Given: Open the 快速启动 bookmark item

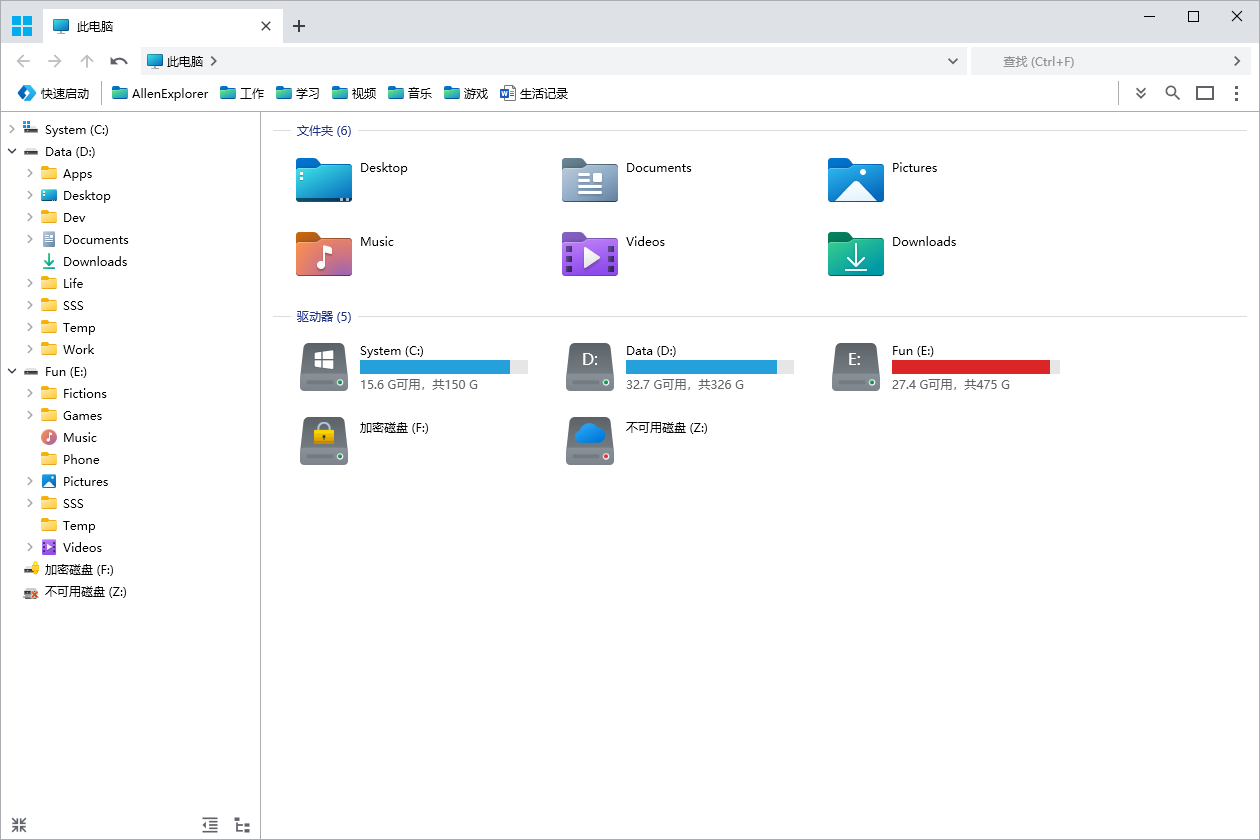Looking at the screenshot, I should click(54, 93).
